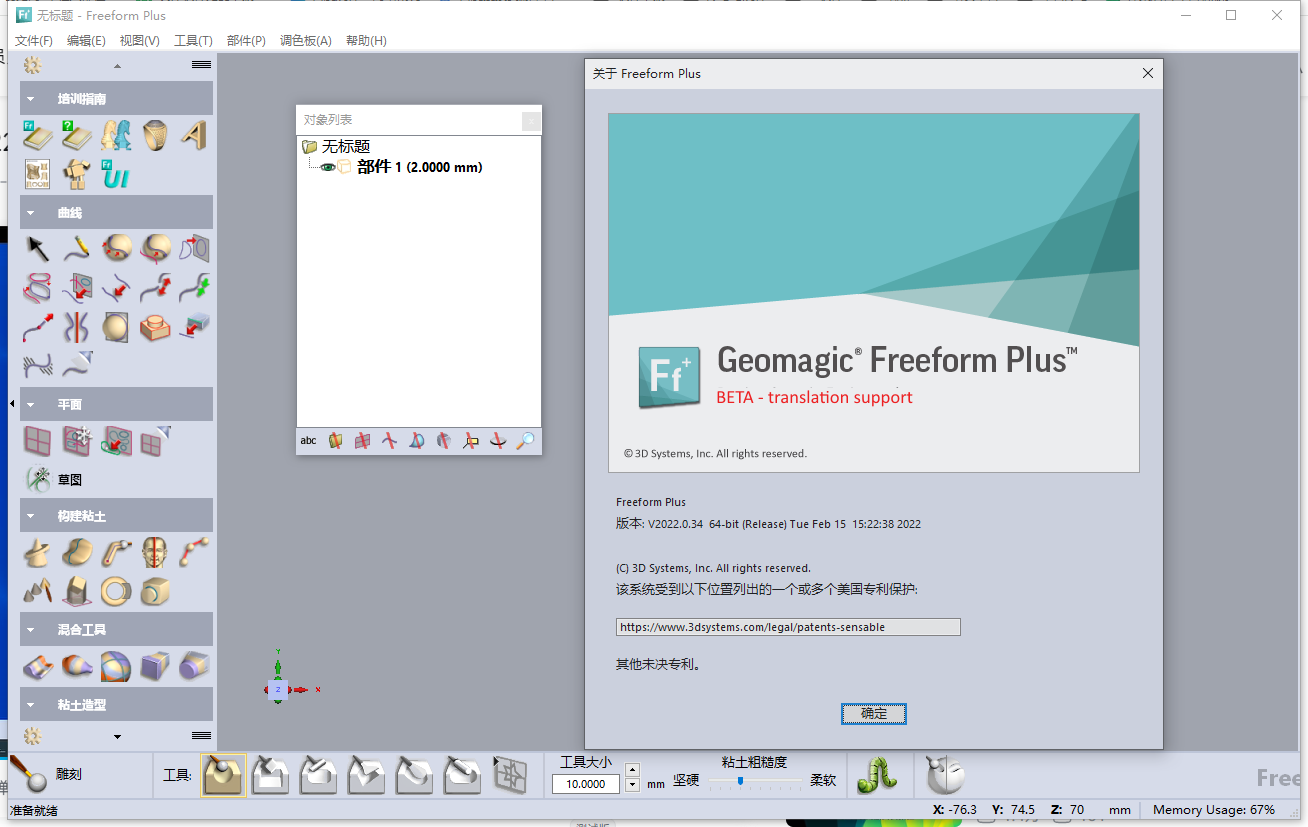Image resolution: width=1308 pixels, height=827 pixels.
Task: Open the gold letter A tutorial icon
Action: pos(193,135)
